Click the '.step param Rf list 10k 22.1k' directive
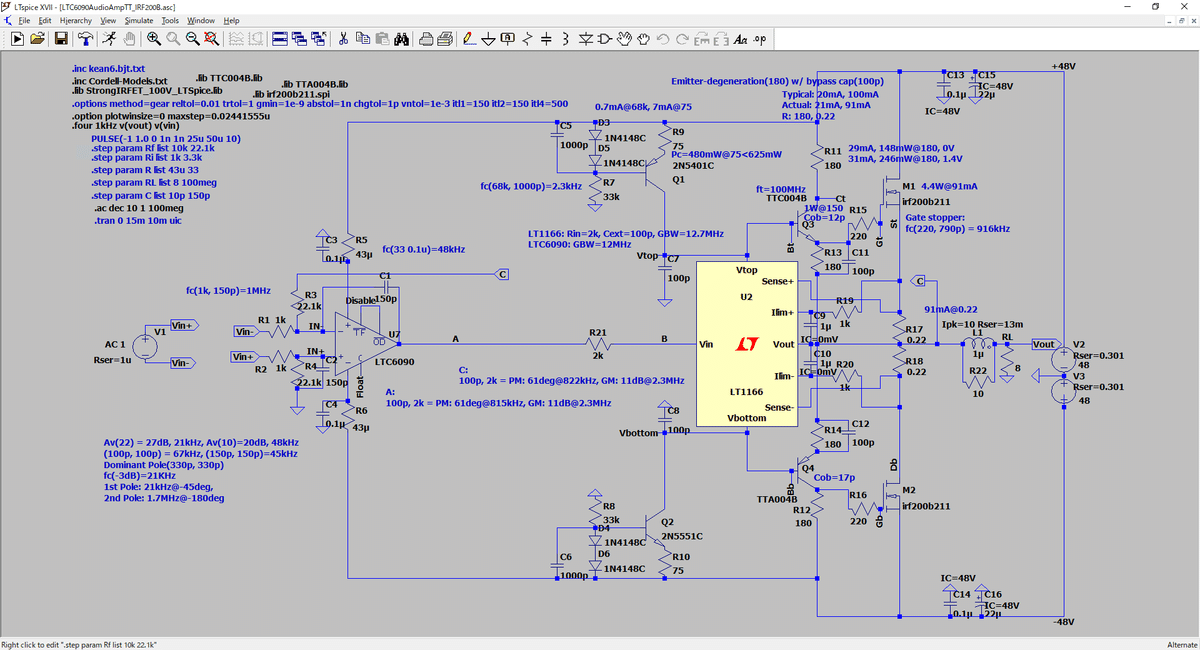Image resolution: width=1200 pixels, height=650 pixels. 152,148
